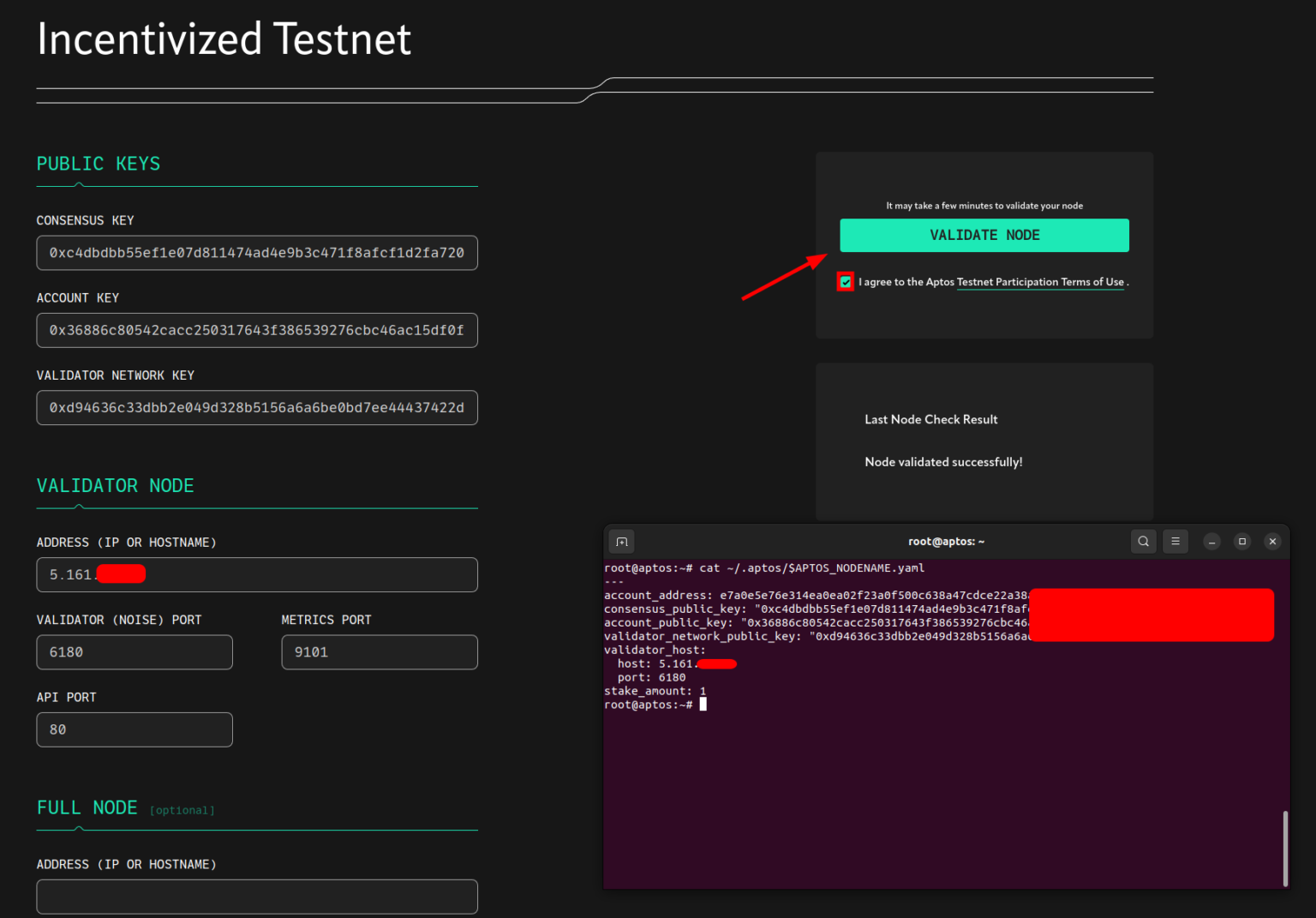The height and width of the screenshot is (918, 1316).
Task: Click the Metrics Port field 9101
Action: coord(380,652)
